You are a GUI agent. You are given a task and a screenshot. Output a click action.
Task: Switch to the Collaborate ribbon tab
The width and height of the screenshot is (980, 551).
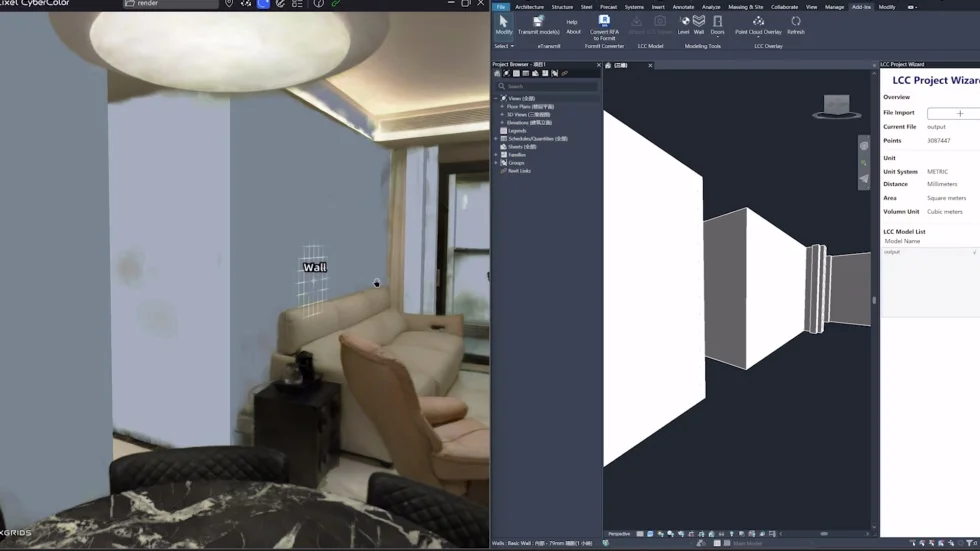coord(784,7)
